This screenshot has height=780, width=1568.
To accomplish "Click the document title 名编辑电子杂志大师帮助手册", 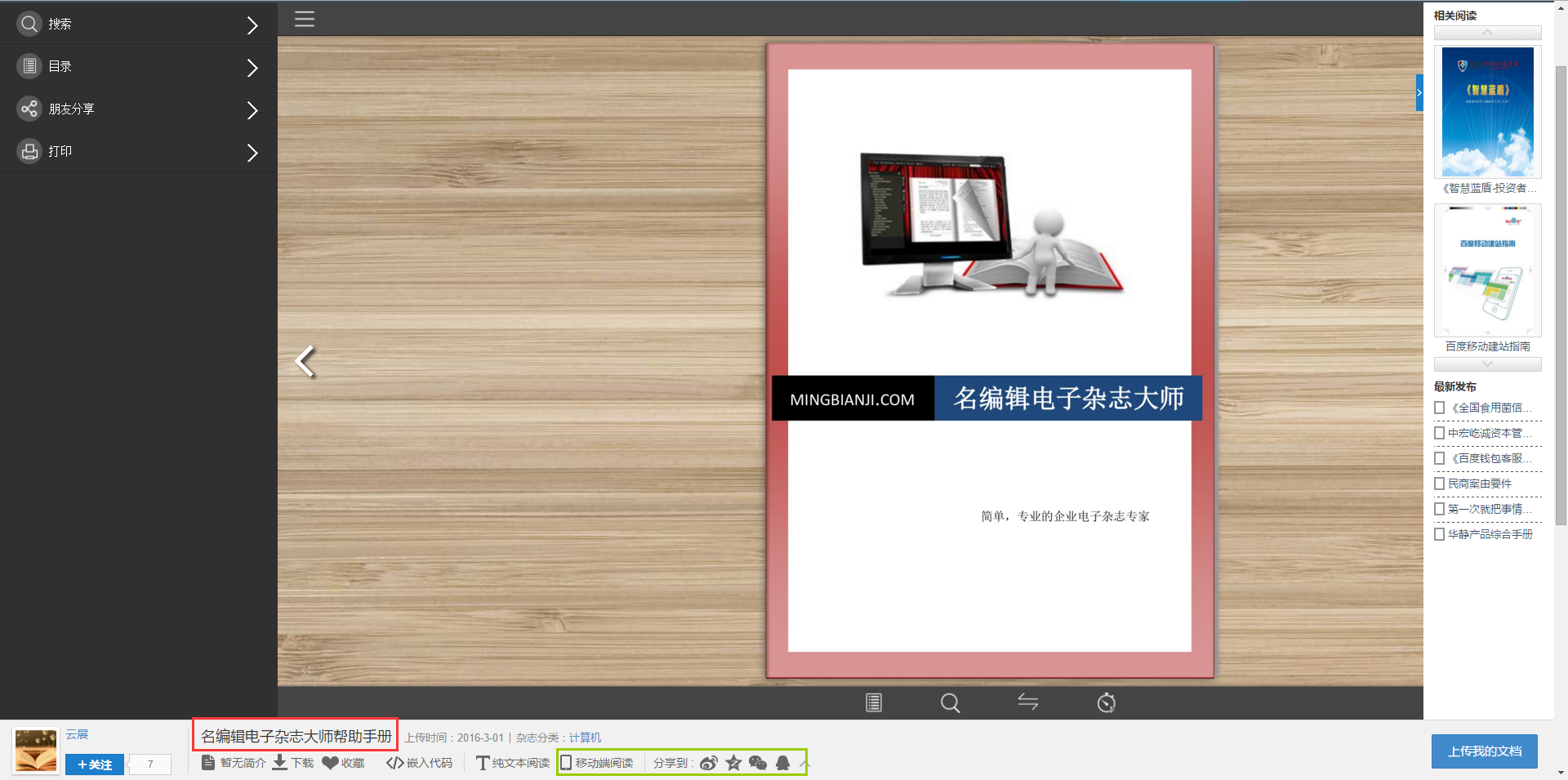I will [296, 736].
